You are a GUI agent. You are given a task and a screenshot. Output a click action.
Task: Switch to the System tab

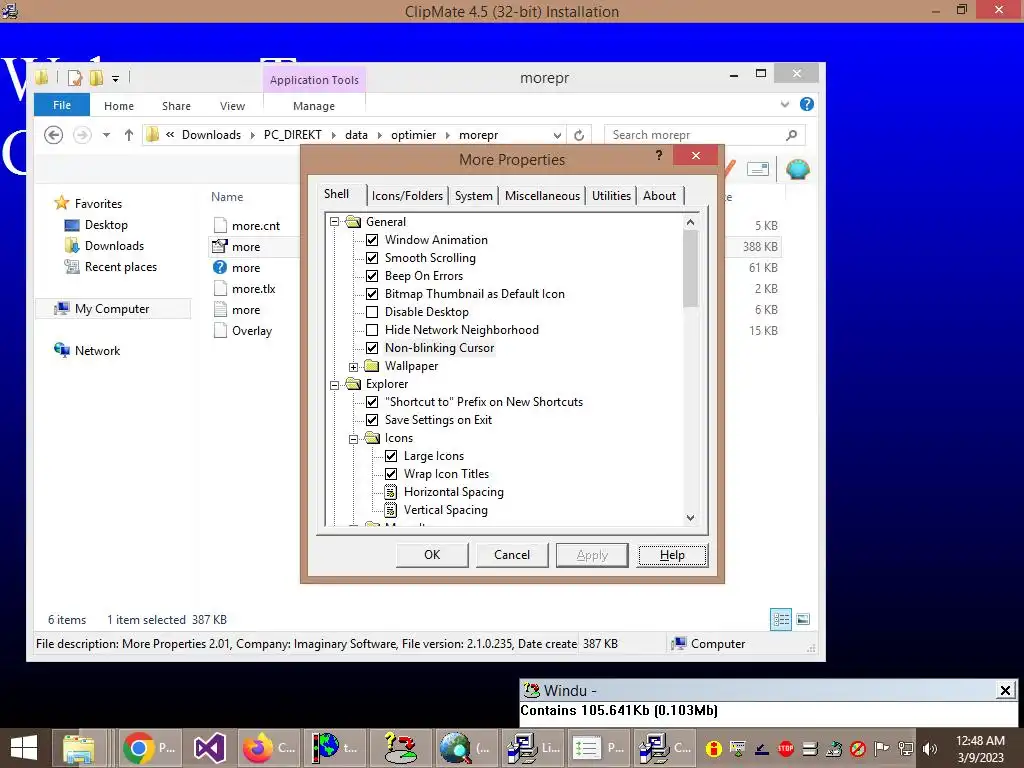(473, 196)
